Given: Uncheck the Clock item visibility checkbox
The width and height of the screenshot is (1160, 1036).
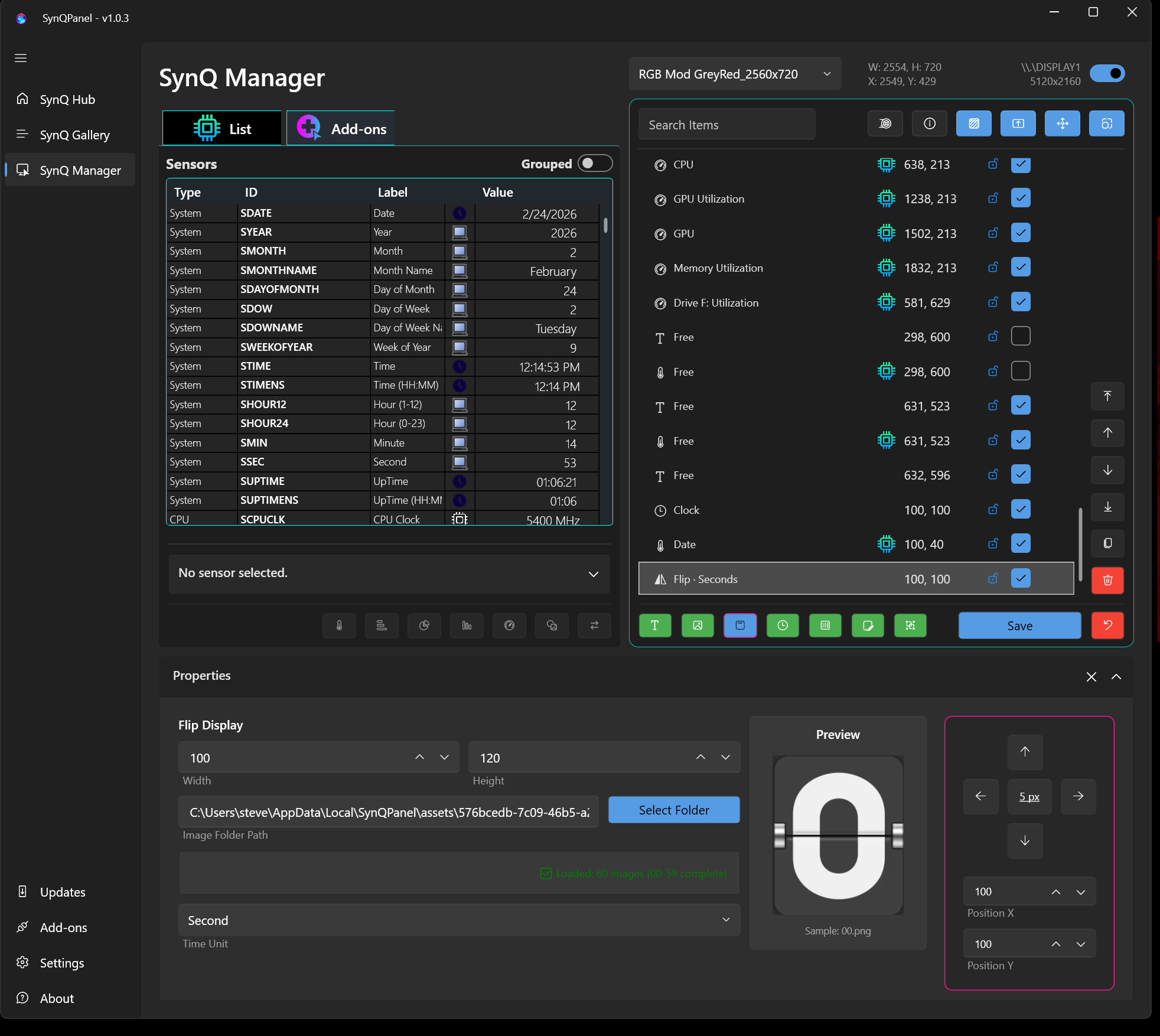Looking at the screenshot, I should (x=1021, y=509).
